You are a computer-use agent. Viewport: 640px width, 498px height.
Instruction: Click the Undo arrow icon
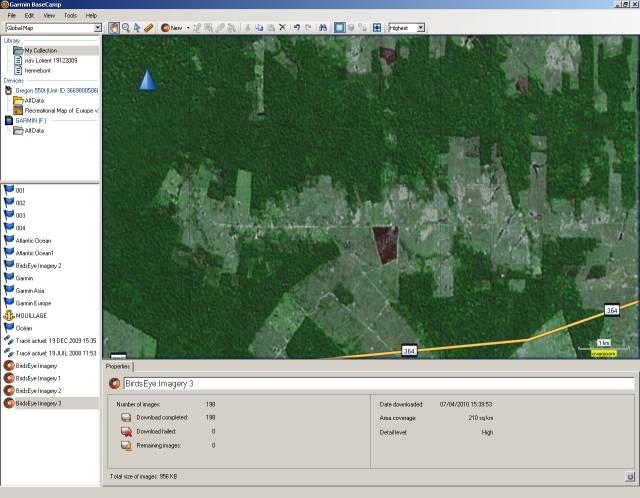pyautogui.click(x=297, y=27)
